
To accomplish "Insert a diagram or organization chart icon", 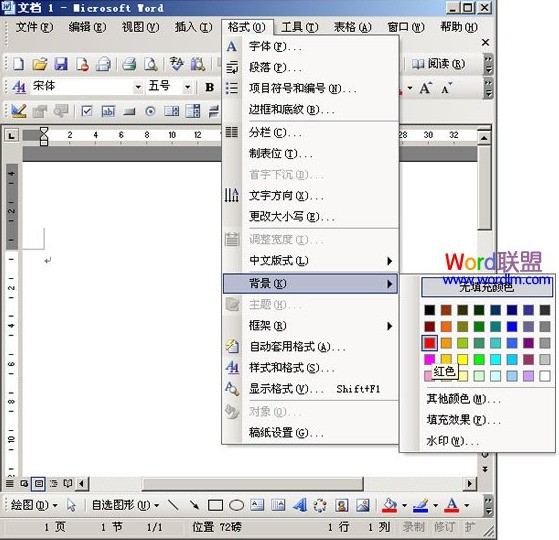I will click(320, 505).
